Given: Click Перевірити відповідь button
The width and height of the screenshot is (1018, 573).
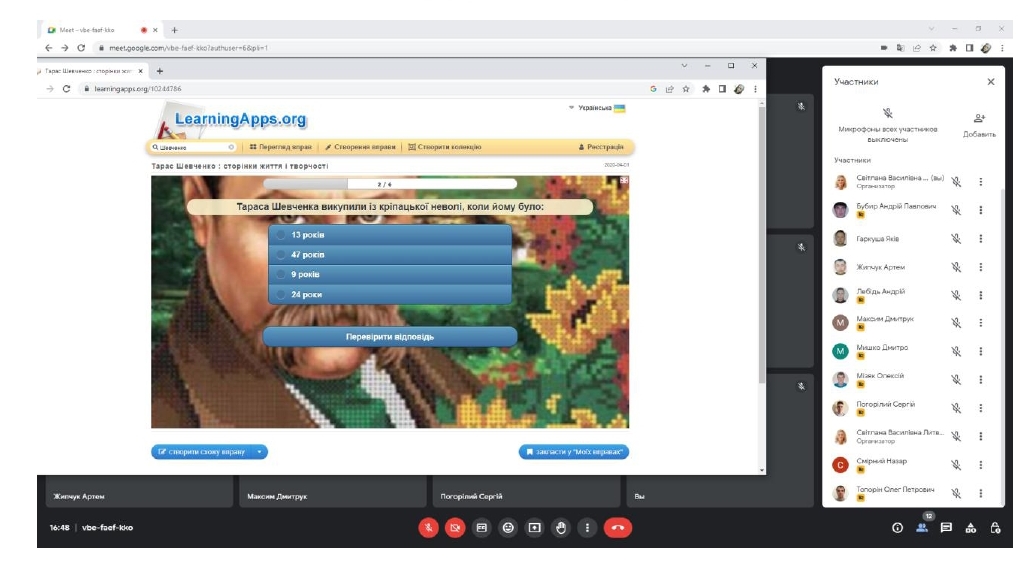Looking at the screenshot, I should (390, 337).
